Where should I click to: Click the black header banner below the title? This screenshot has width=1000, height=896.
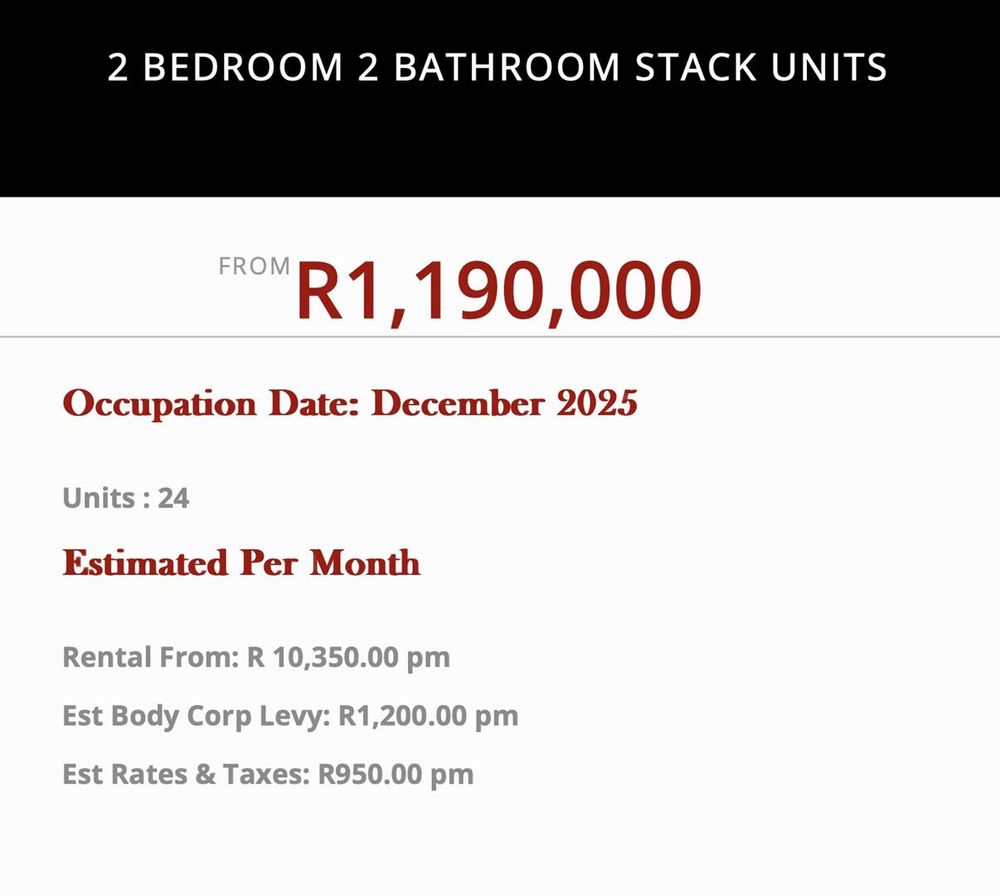[500, 150]
